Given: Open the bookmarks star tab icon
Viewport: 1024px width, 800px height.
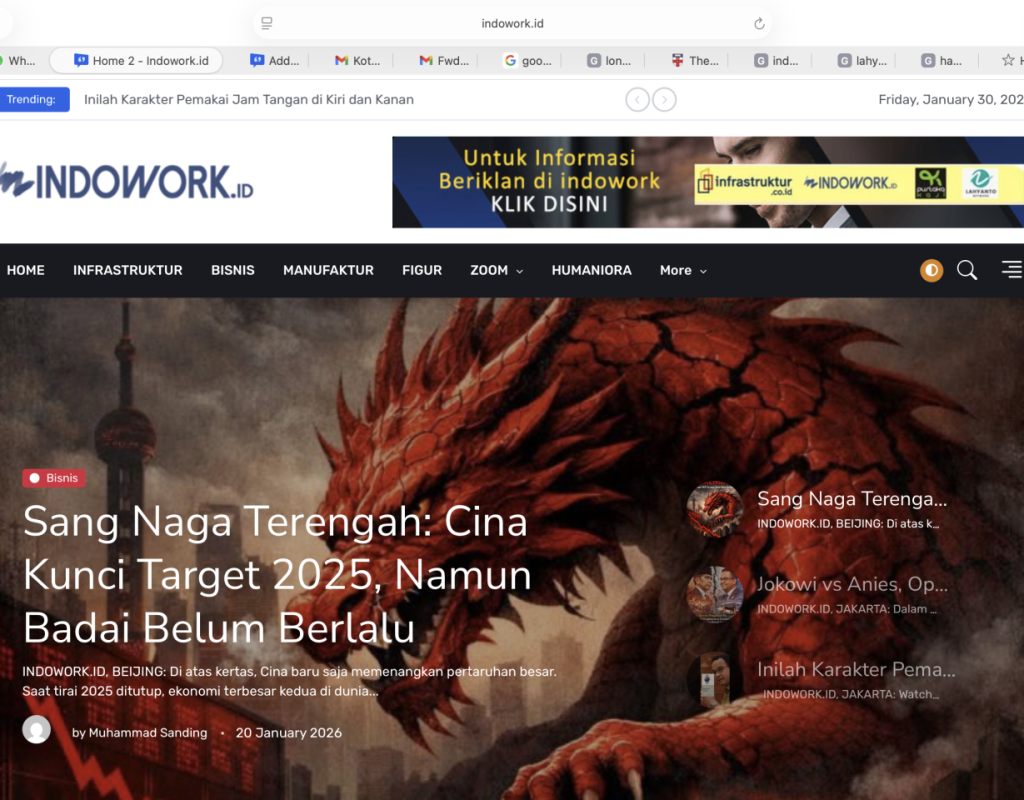Looking at the screenshot, I should tap(1008, 60).
